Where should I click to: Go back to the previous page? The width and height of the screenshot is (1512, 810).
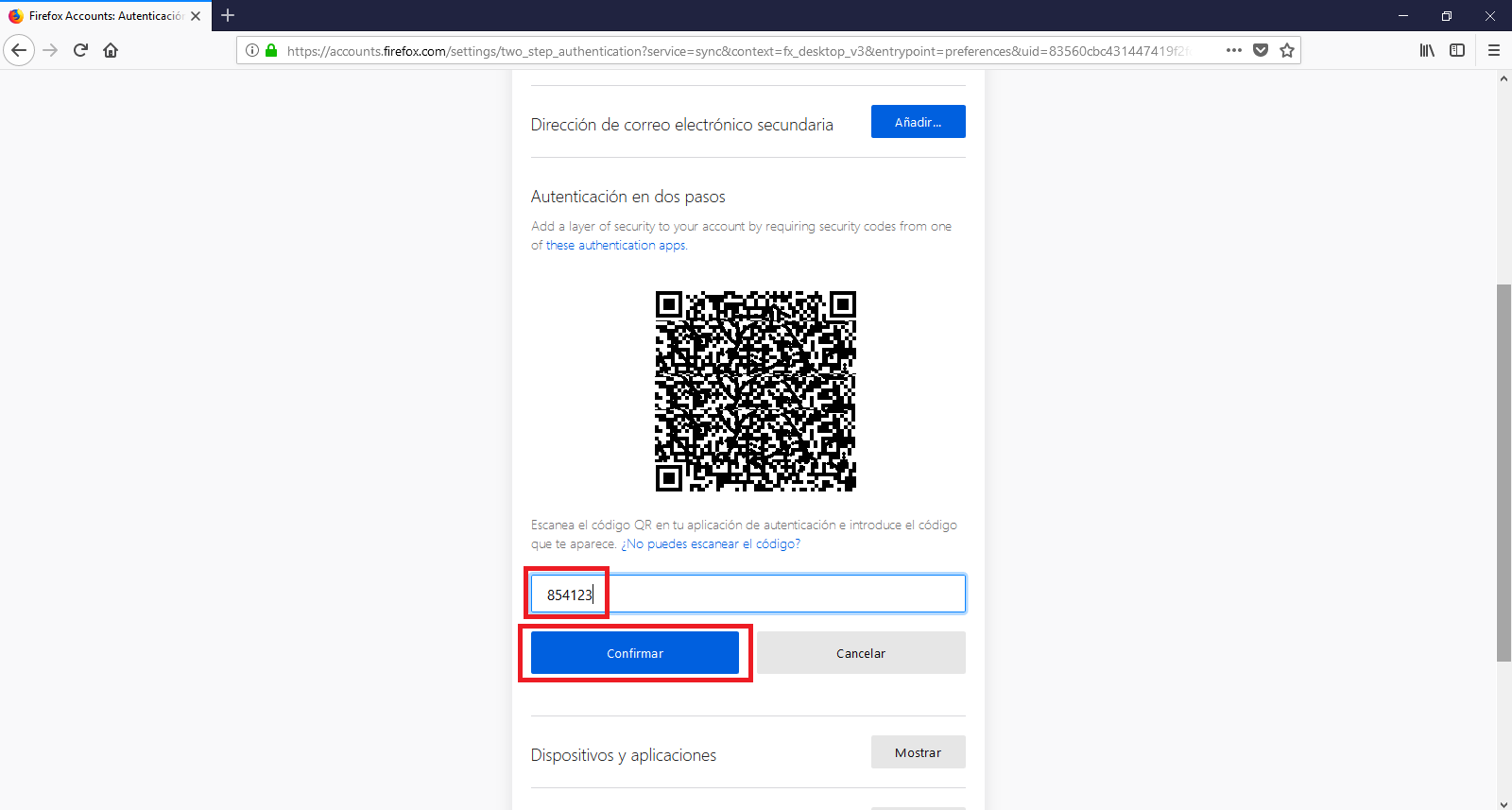click(x=19, y=50)
